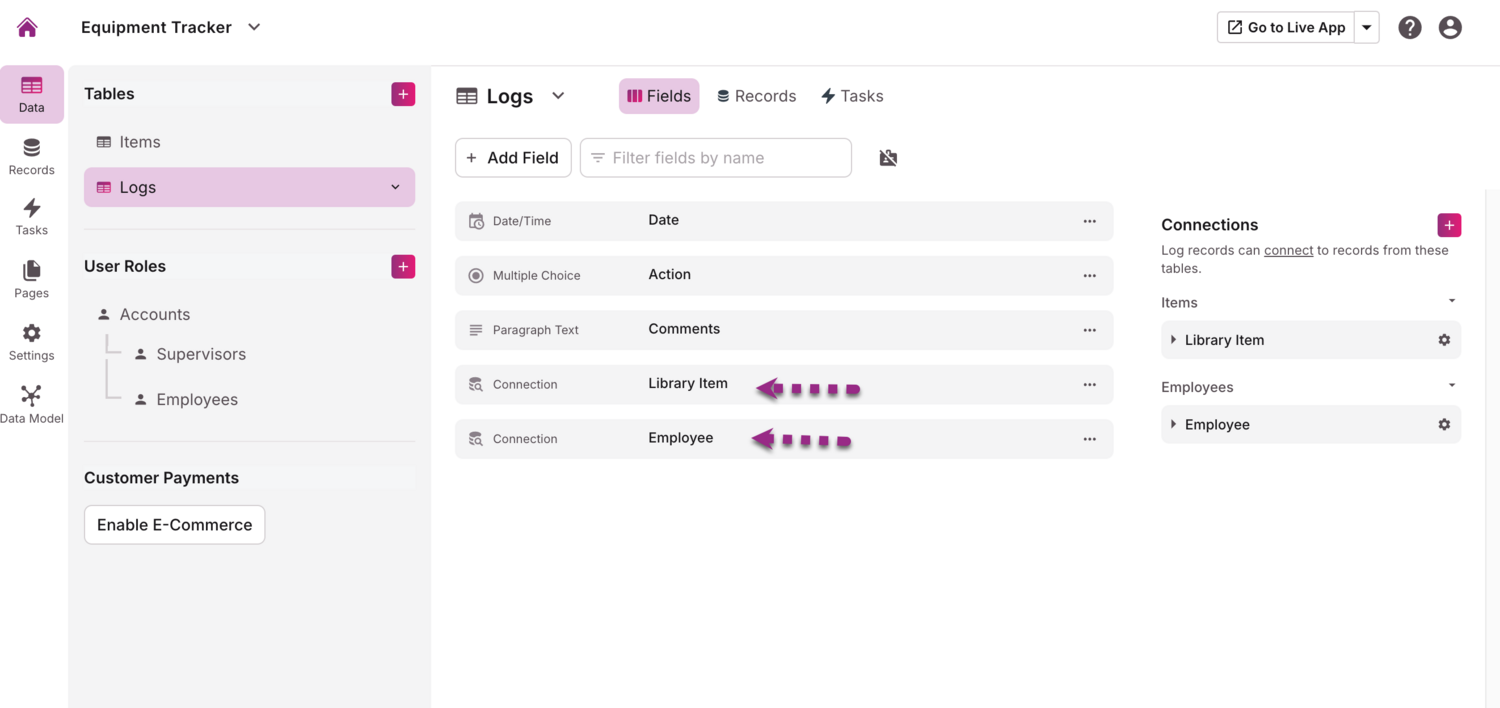The height and width of the screenshot is (708, 1500).
Task: Add a new table with plus icon
Action: [403, 94]
